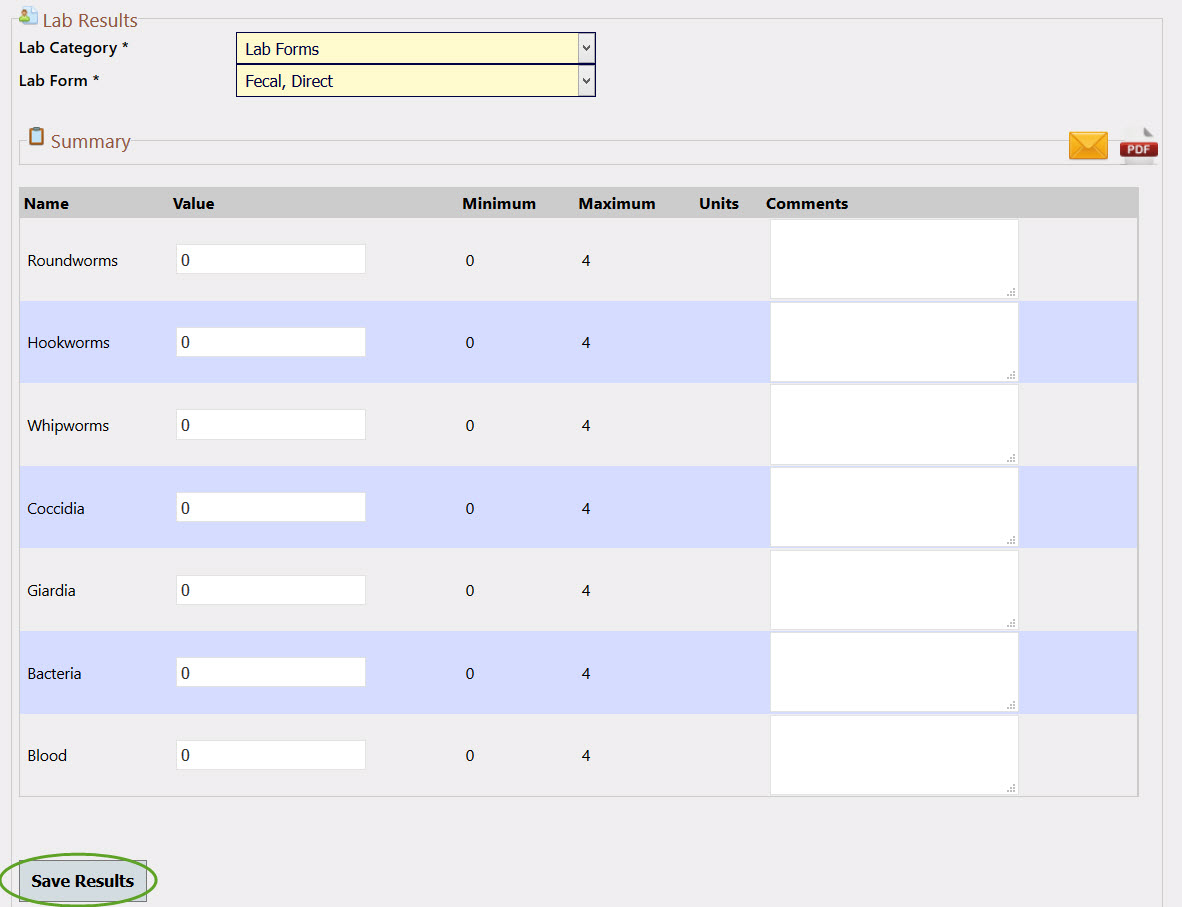1182x907 pixels.
Task: Click the Roundworms value field
Action: click(271, 259)
